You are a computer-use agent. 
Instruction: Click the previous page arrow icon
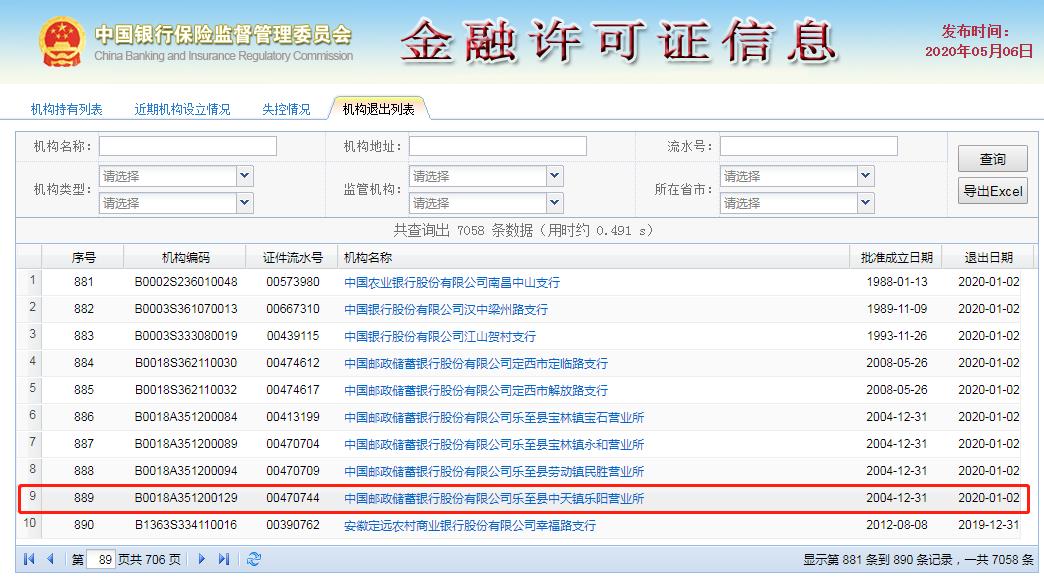[x=50, y=559]
